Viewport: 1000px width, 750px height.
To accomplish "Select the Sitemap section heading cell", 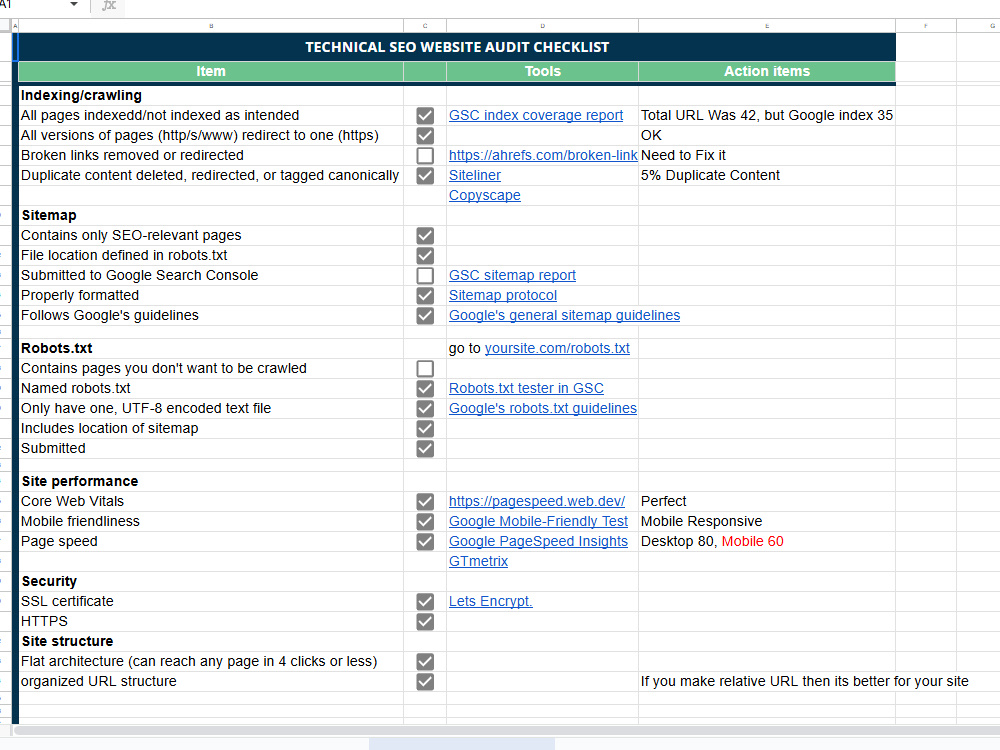I will pos(210,216).
